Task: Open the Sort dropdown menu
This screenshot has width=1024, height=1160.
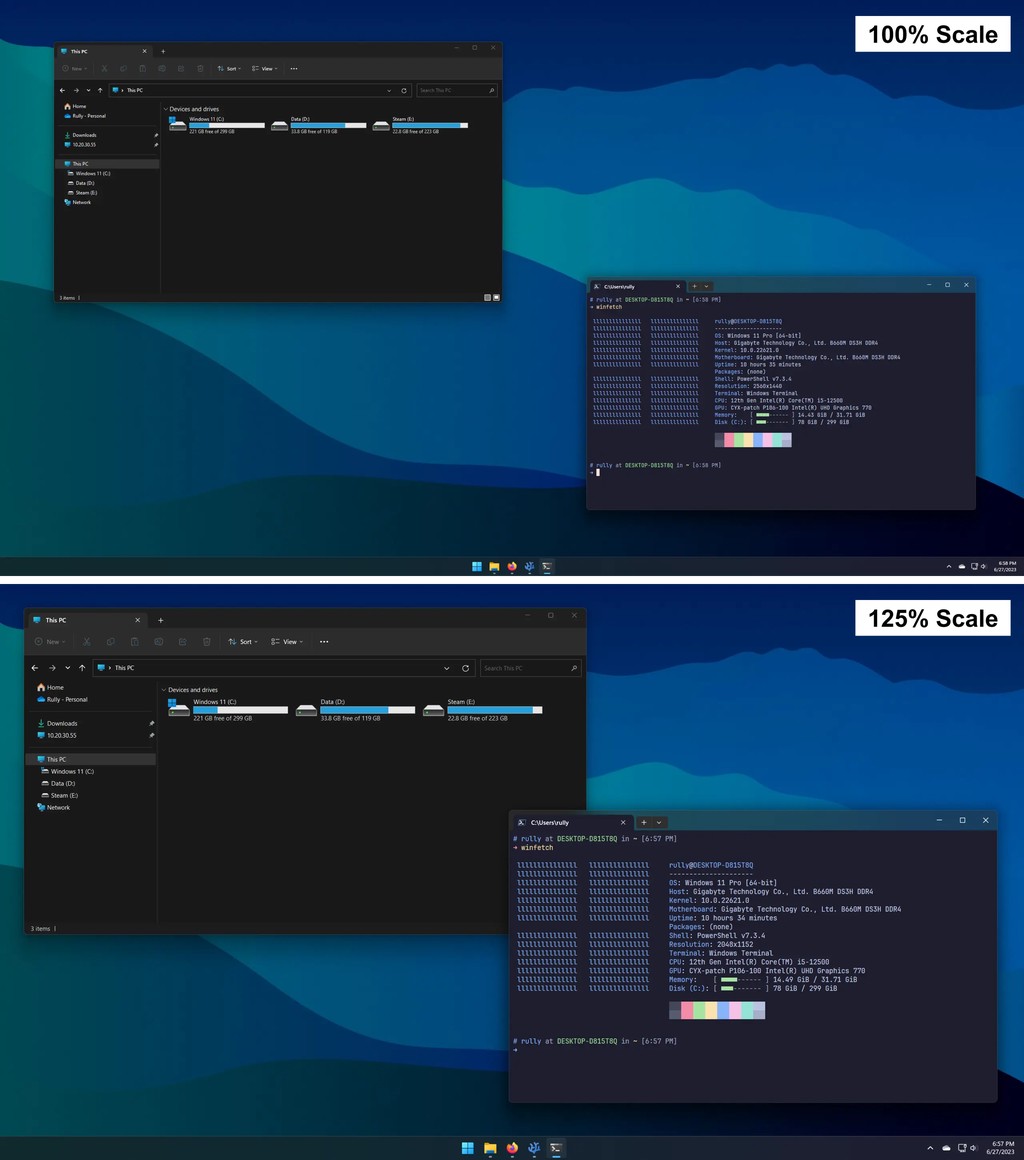Action: pyautogui.click(x=243, y=641)
